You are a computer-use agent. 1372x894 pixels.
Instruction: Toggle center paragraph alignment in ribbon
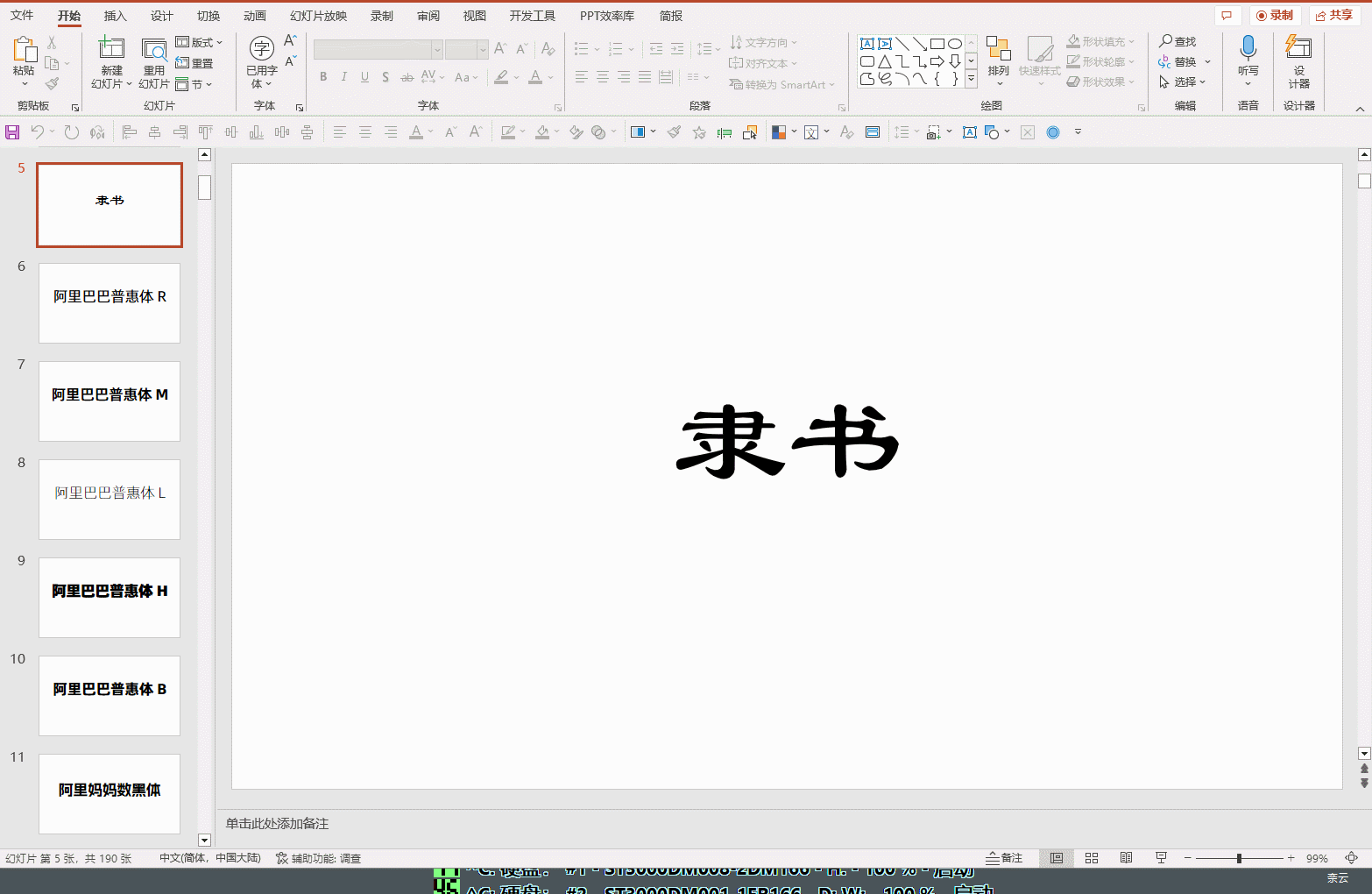[603, 77]
